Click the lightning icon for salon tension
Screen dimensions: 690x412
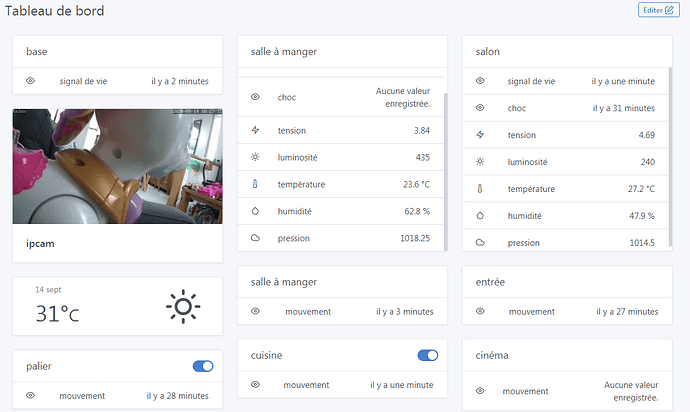pos(480,135)
